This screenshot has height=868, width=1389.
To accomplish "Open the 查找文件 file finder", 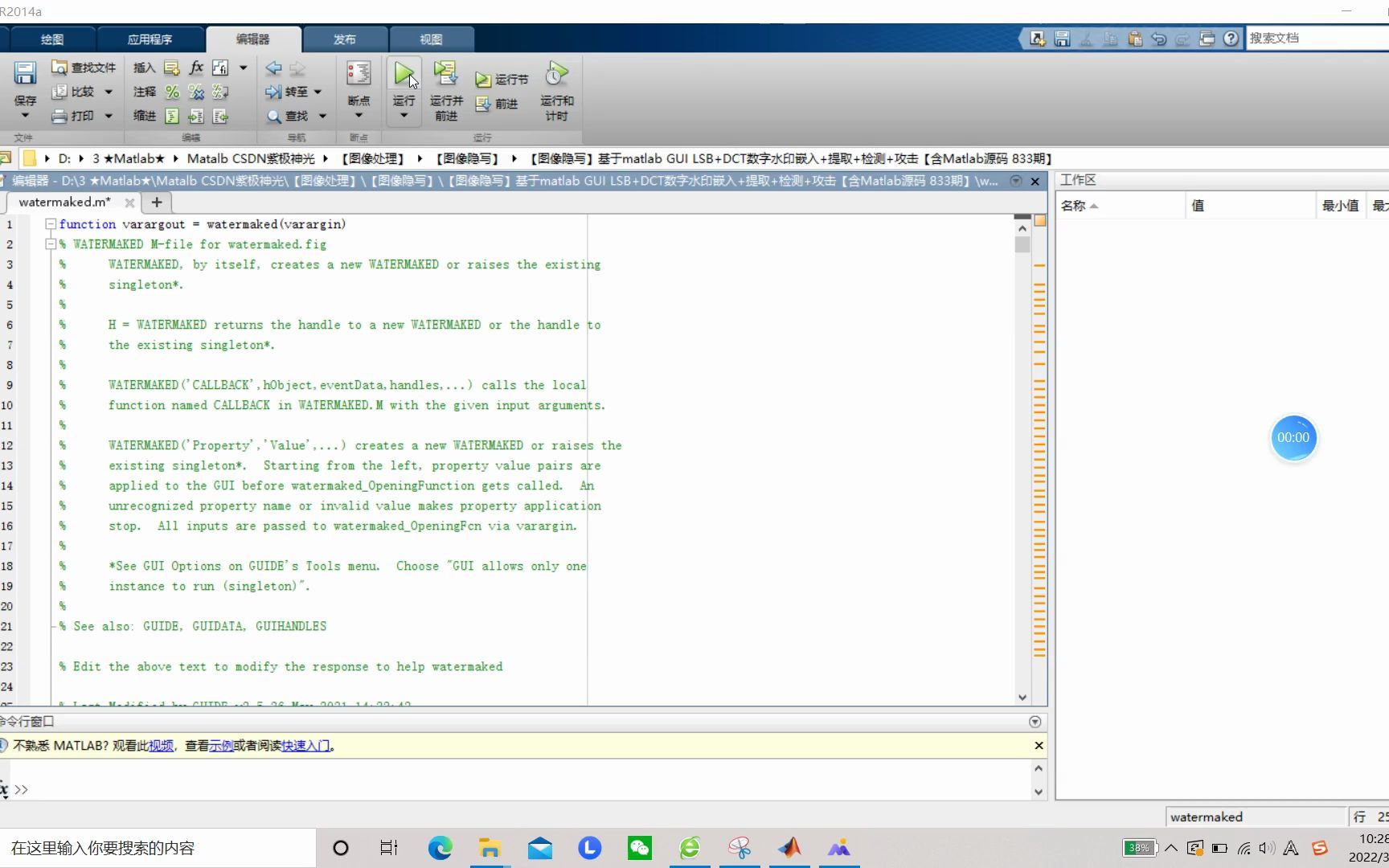I will click(x=83, y=68).
